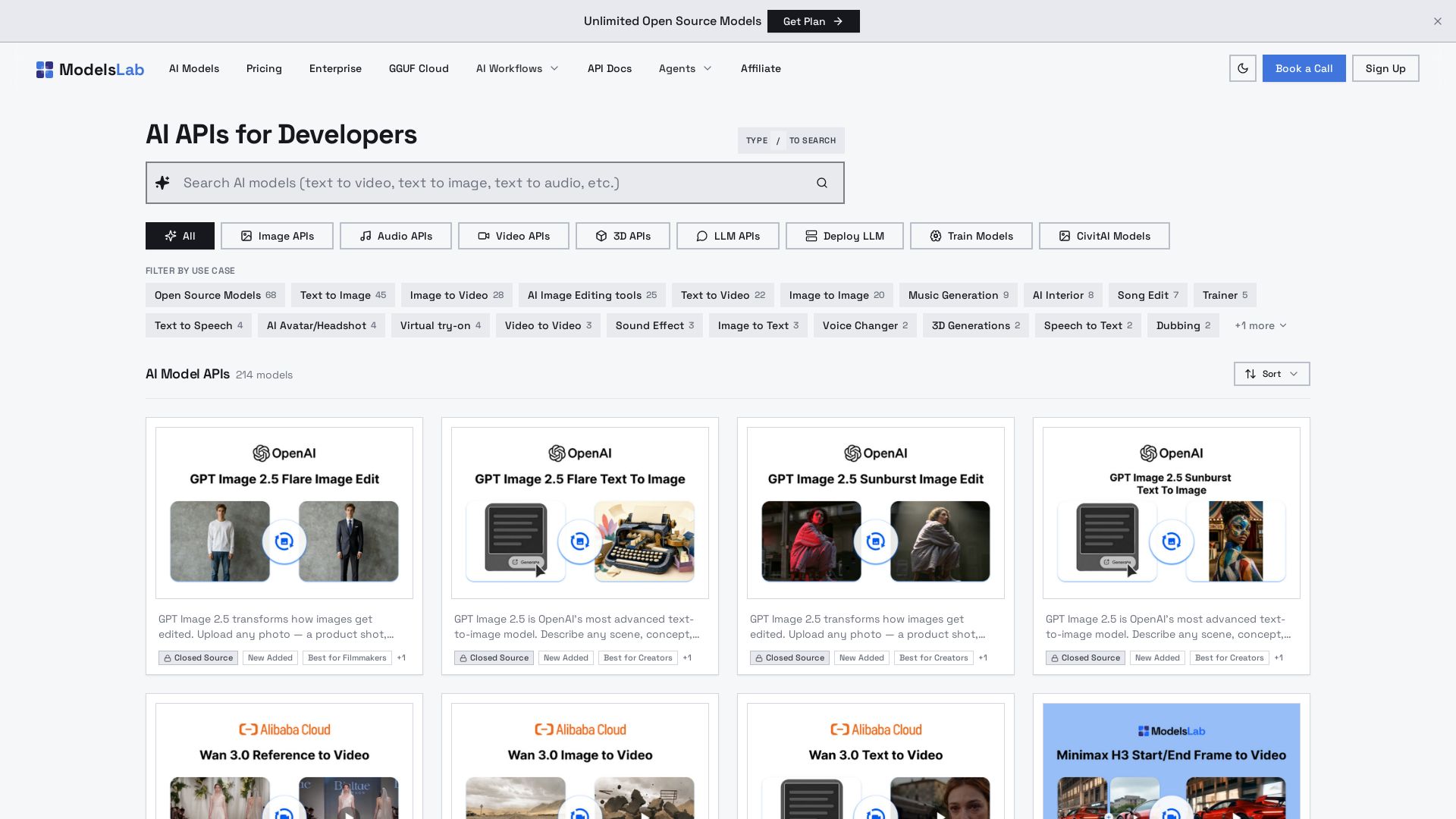Image resolution: width=1456 pixels, height=819 pixels.
Task: Click Best for Filmmakers tag on Flare Image Edit
Action: (347, 658)
